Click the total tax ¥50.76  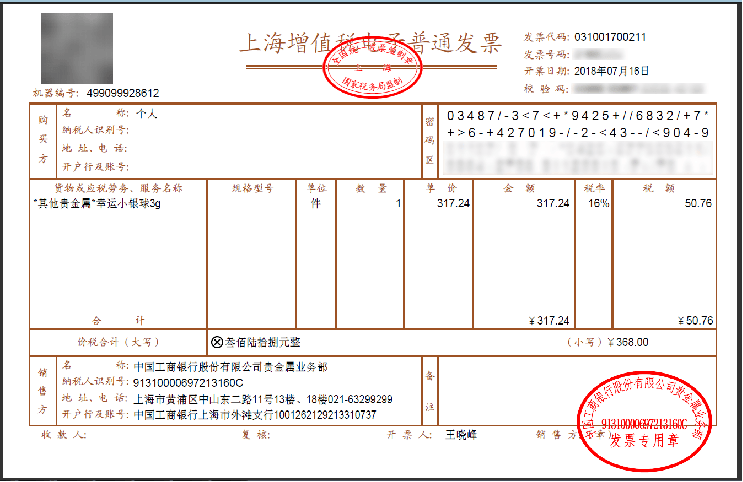point(695,321)
